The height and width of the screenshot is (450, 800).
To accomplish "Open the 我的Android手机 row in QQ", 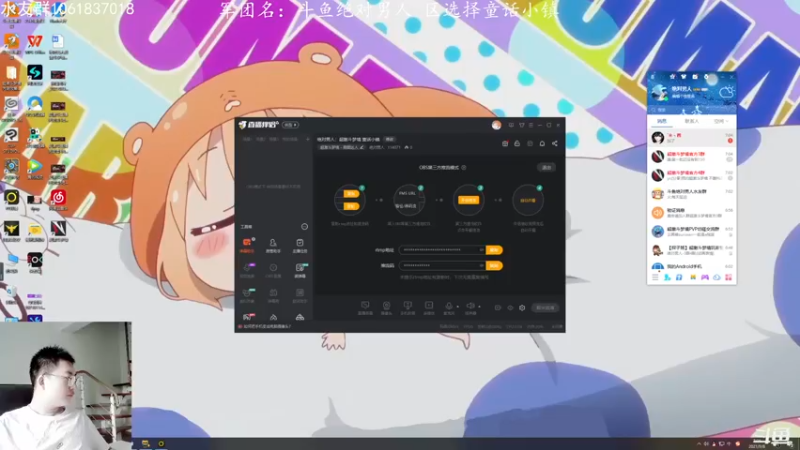I will coord(691,266).
